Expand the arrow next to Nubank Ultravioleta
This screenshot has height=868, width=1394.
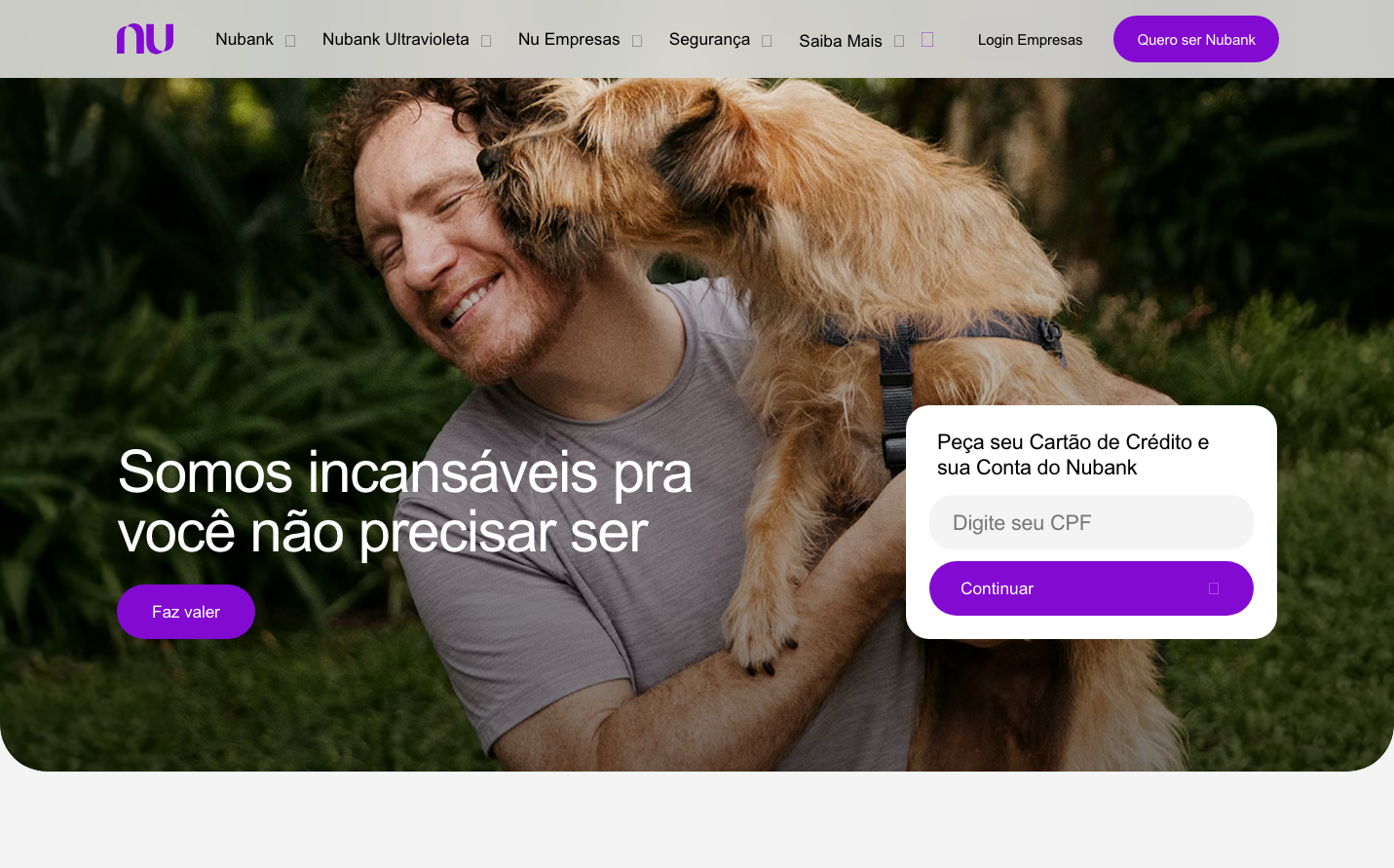[486, 41]
